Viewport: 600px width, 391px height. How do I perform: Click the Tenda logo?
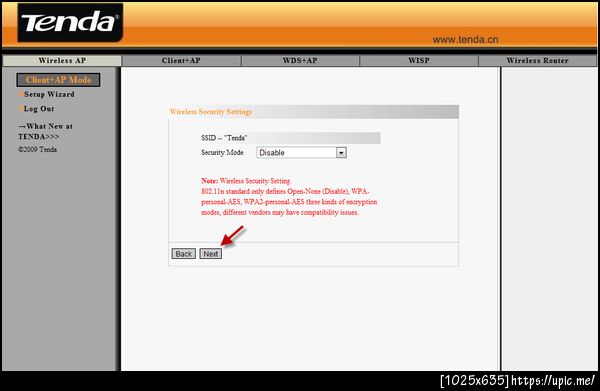click(70, 22)
